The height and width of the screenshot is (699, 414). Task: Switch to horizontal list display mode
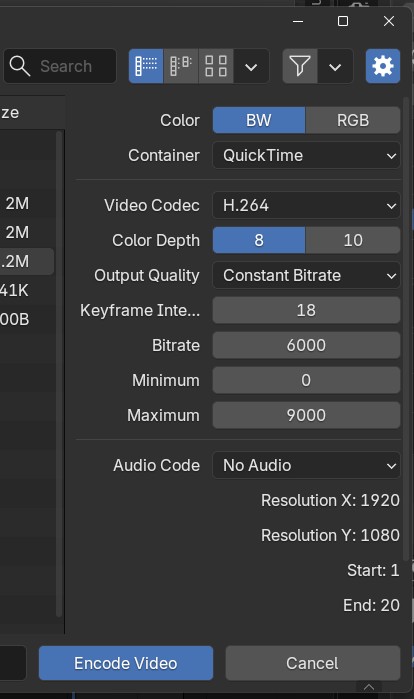[181, 66]
